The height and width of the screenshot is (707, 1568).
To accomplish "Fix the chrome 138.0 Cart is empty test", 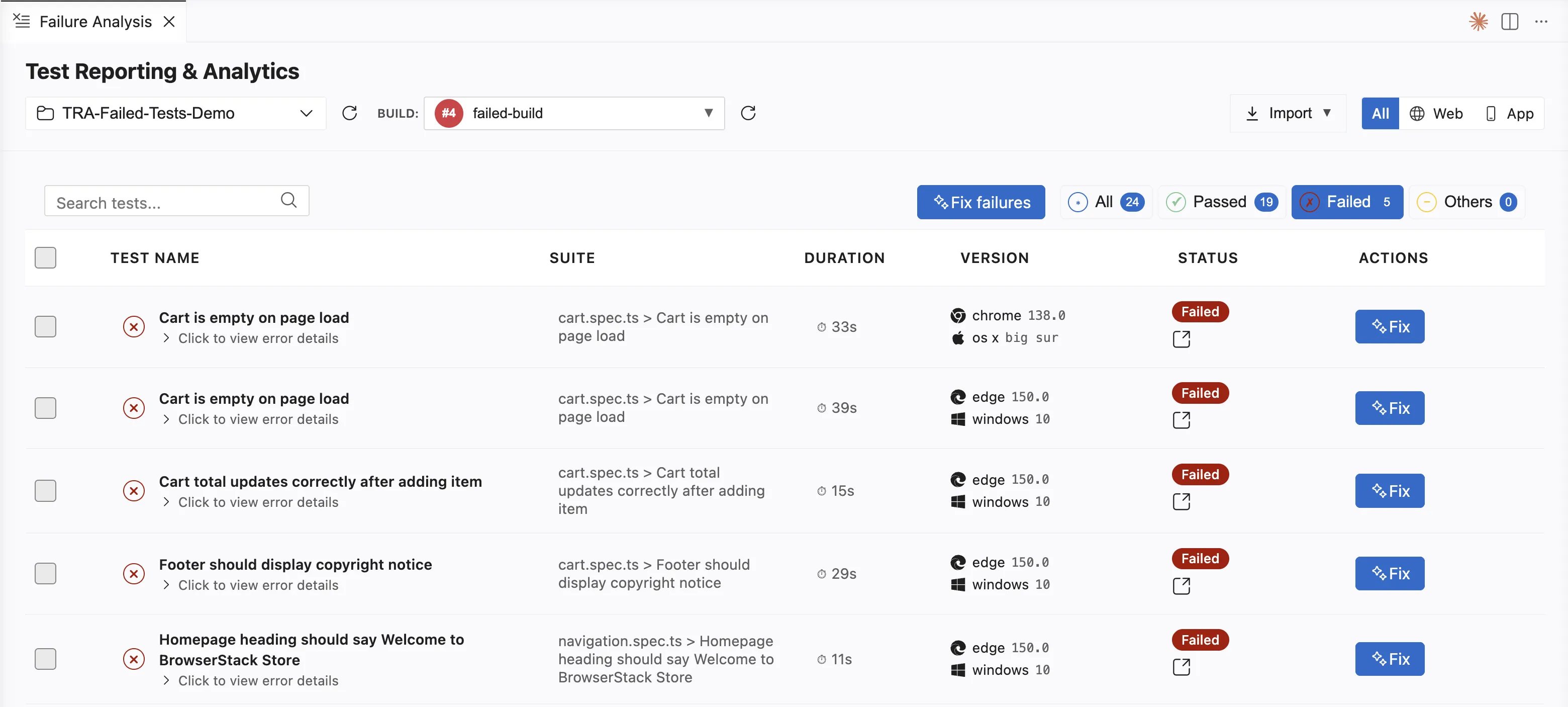I will [x=1390, y=327].
